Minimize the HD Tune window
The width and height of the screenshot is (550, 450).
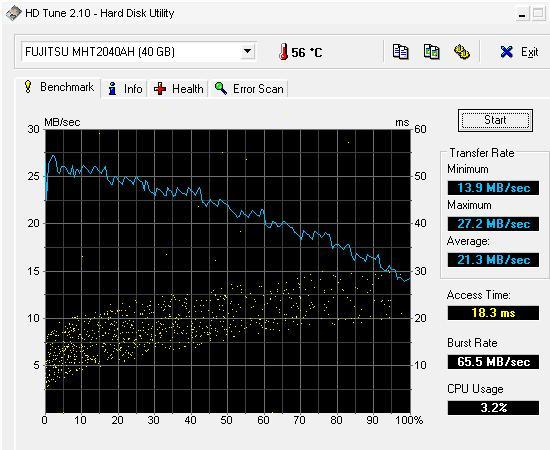522,15
